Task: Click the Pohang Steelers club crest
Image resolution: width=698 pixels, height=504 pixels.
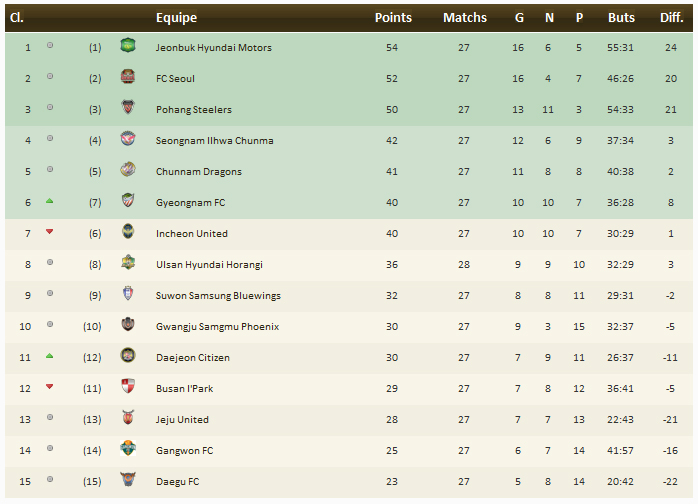Action: [x=128, y=109]
